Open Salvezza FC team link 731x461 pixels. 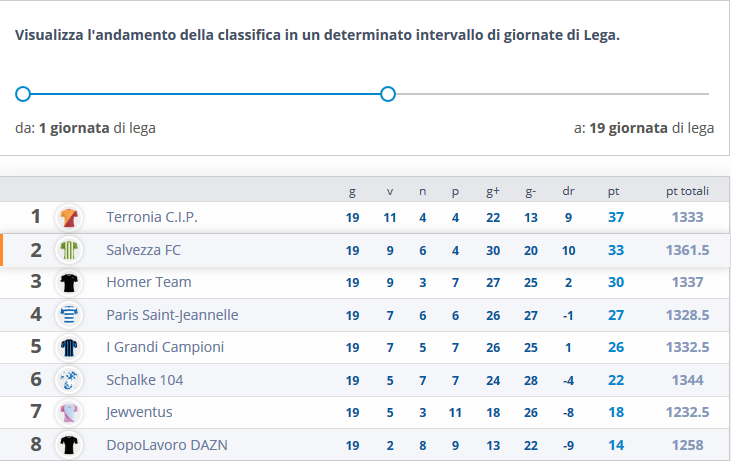coord(143,250)
